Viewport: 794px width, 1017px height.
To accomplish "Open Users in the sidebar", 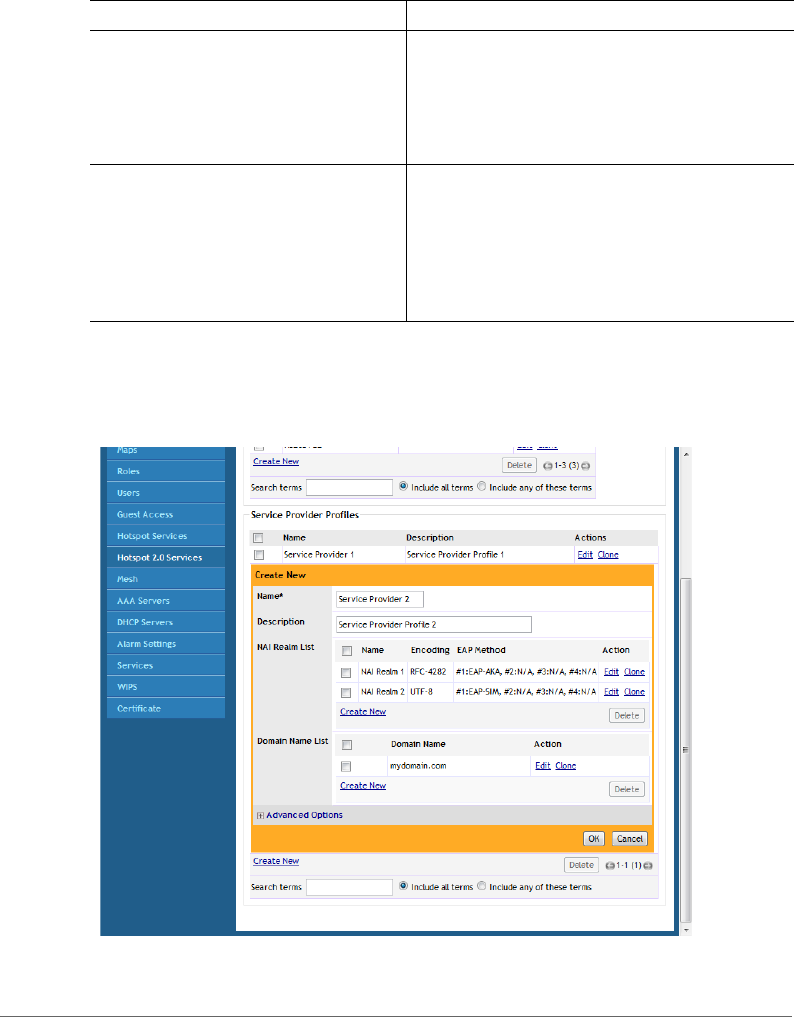I will [x=166, y=493].
